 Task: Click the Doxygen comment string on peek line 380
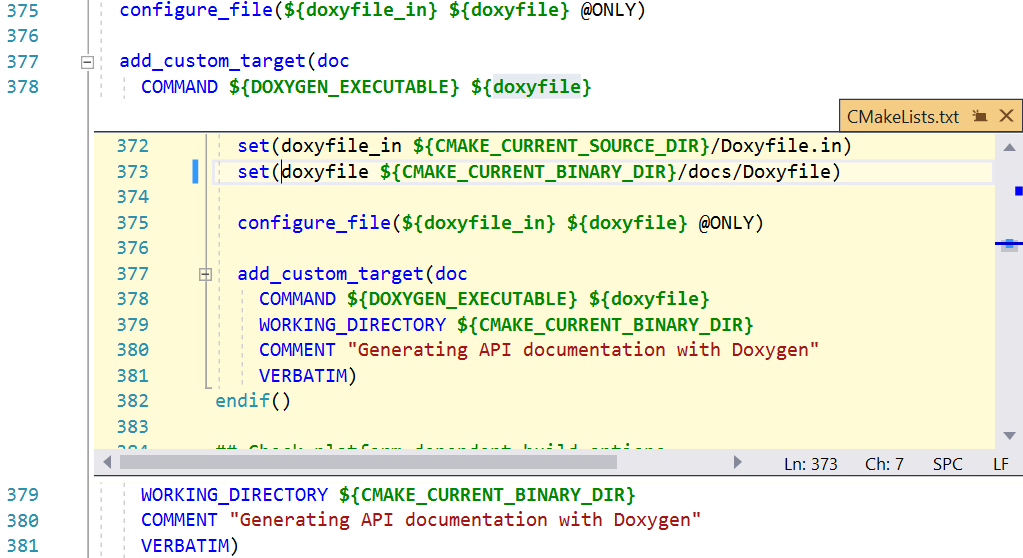coord(583,350)
